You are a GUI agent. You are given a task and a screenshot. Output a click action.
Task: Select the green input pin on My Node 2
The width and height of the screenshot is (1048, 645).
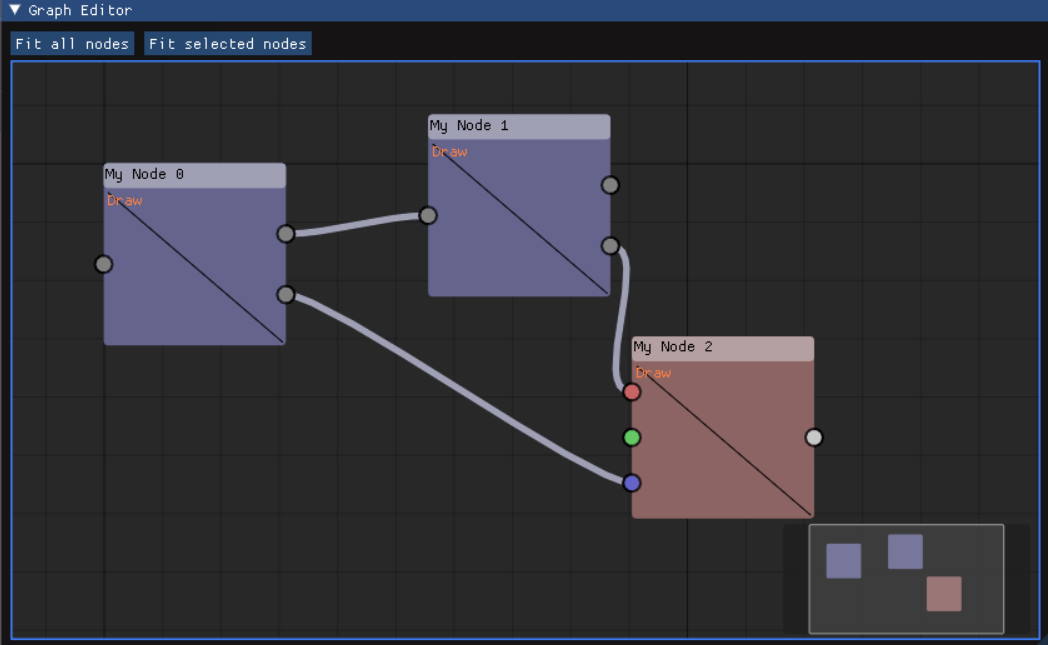(631, 437)
